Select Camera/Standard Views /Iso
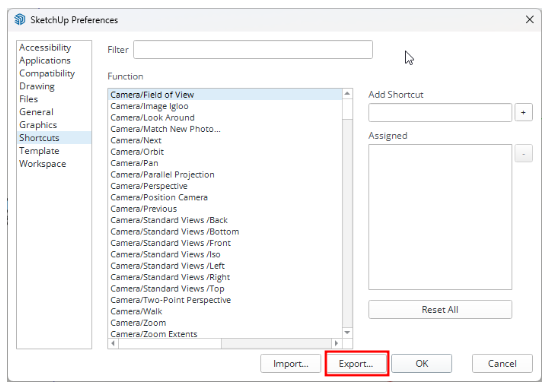 (225, 254)
